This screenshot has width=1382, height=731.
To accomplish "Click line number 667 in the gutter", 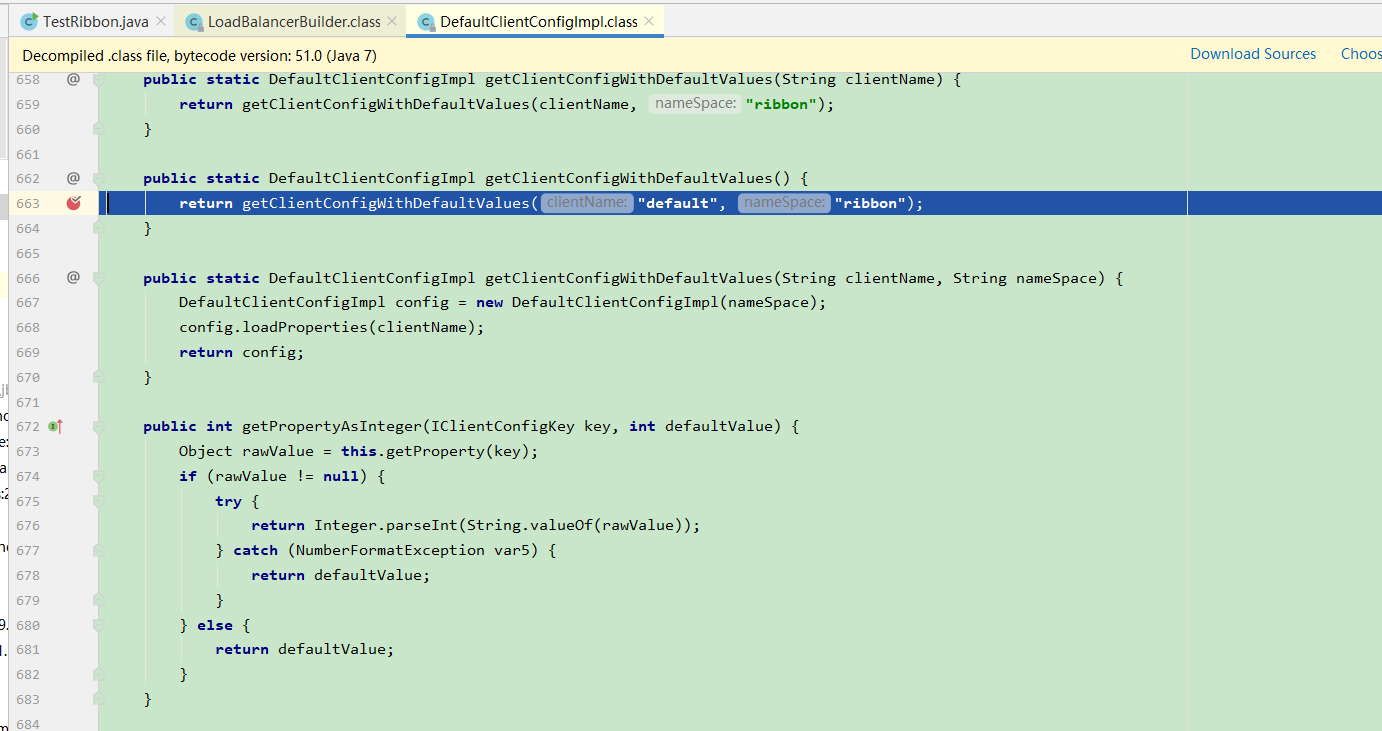I will (28, 303).
